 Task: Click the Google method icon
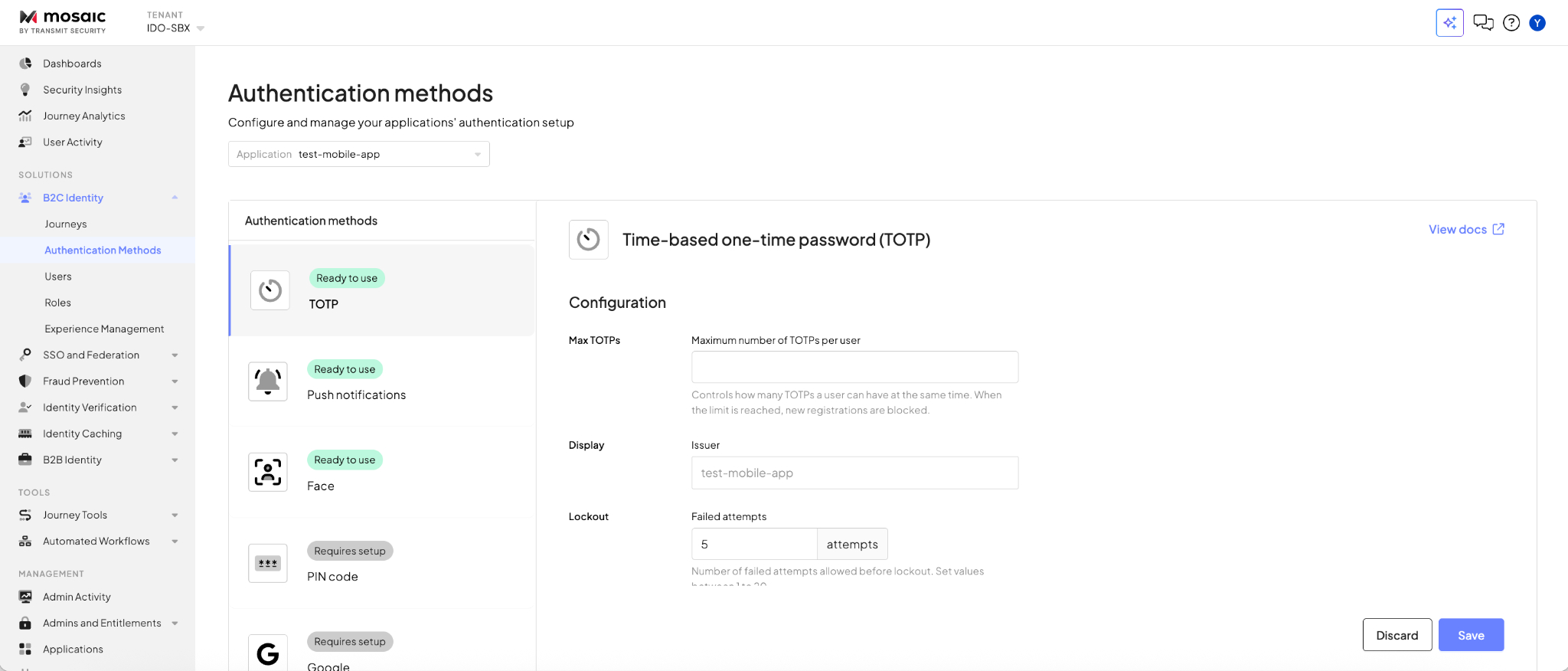268,653
